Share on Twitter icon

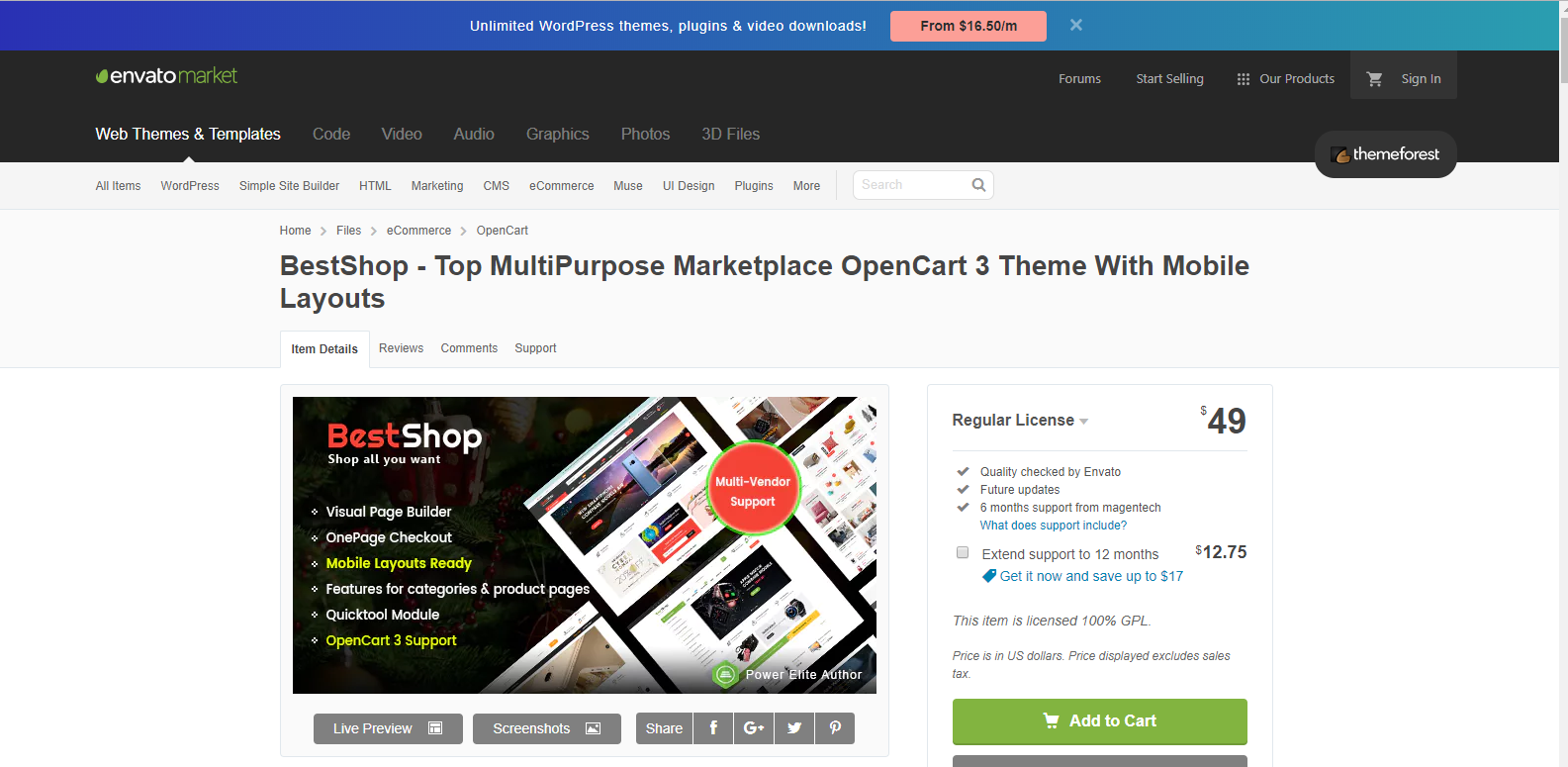[x=794, y=728]
